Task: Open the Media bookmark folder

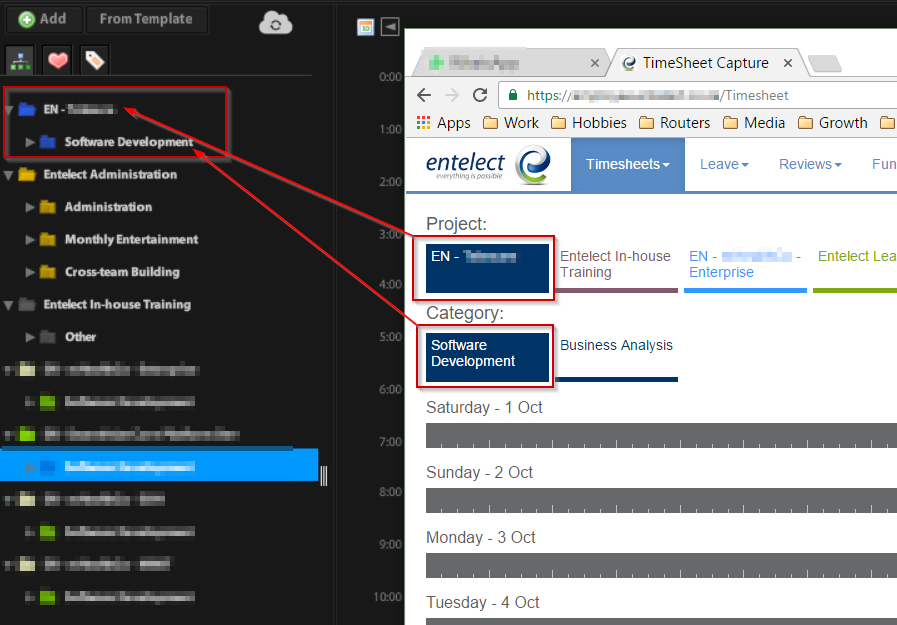Action: (x=754, y=123)
